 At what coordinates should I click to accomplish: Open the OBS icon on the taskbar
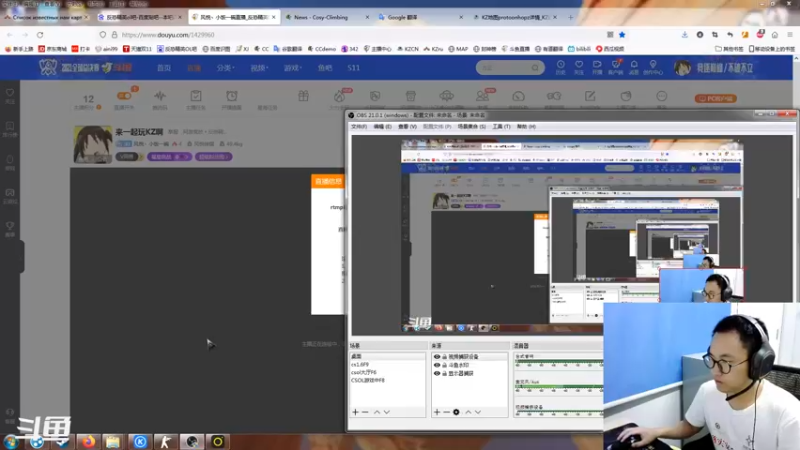click(x=192, y=441)
